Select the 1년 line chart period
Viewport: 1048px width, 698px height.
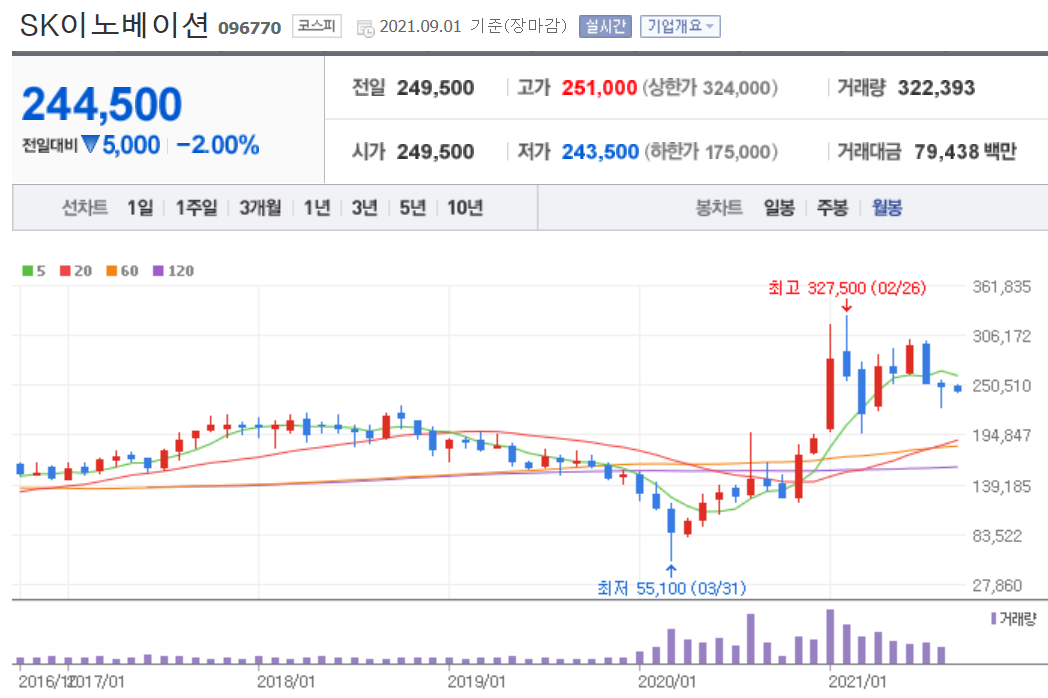tap(317, 208)
